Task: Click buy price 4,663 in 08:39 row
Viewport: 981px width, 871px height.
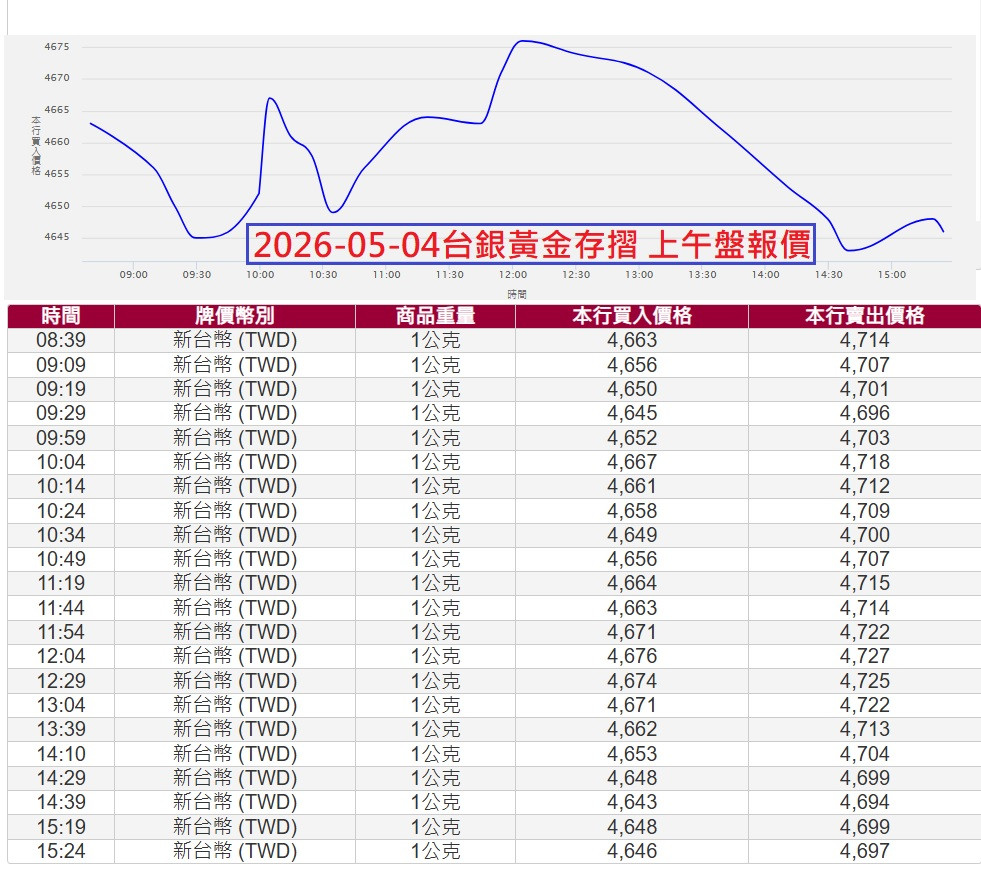Action: click(x=632, y=340)
